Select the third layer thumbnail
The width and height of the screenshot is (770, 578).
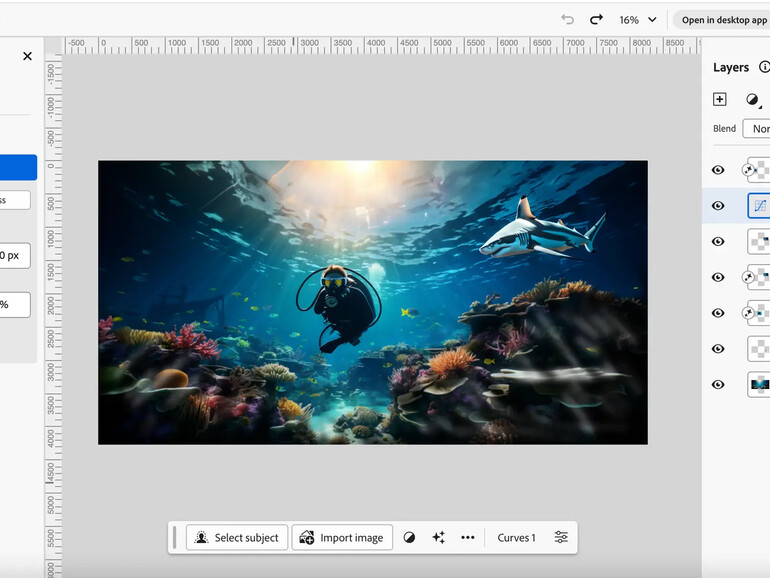(x=760, y=242)
